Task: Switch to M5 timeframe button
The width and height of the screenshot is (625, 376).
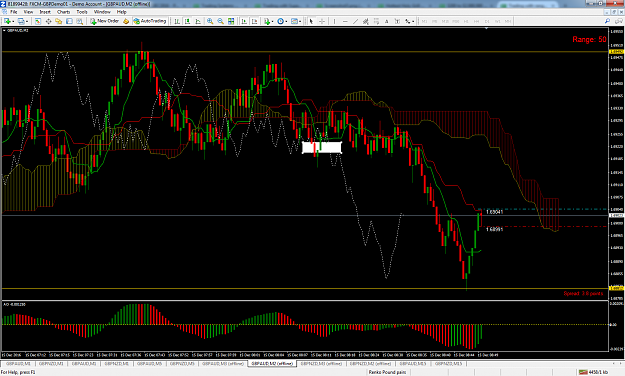Action: (x=434, y=21)
